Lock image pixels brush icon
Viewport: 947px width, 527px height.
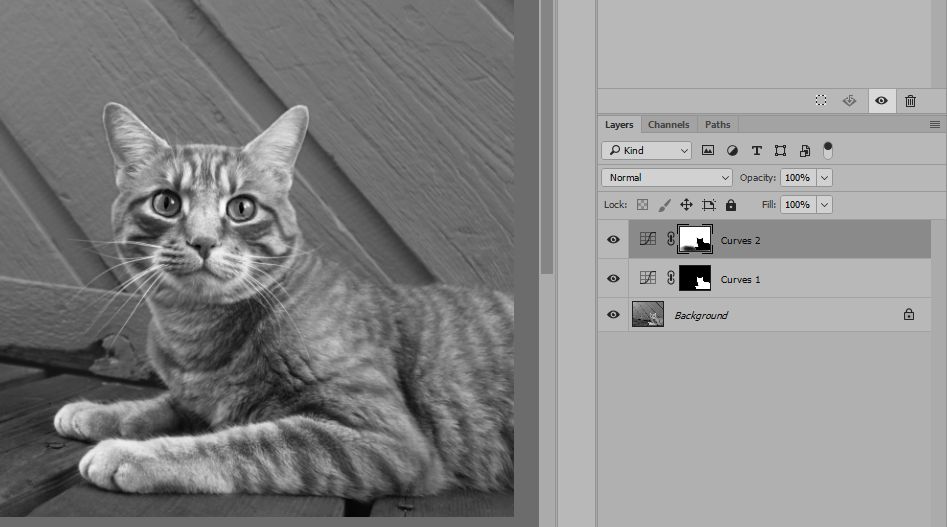tap(664, 205)
